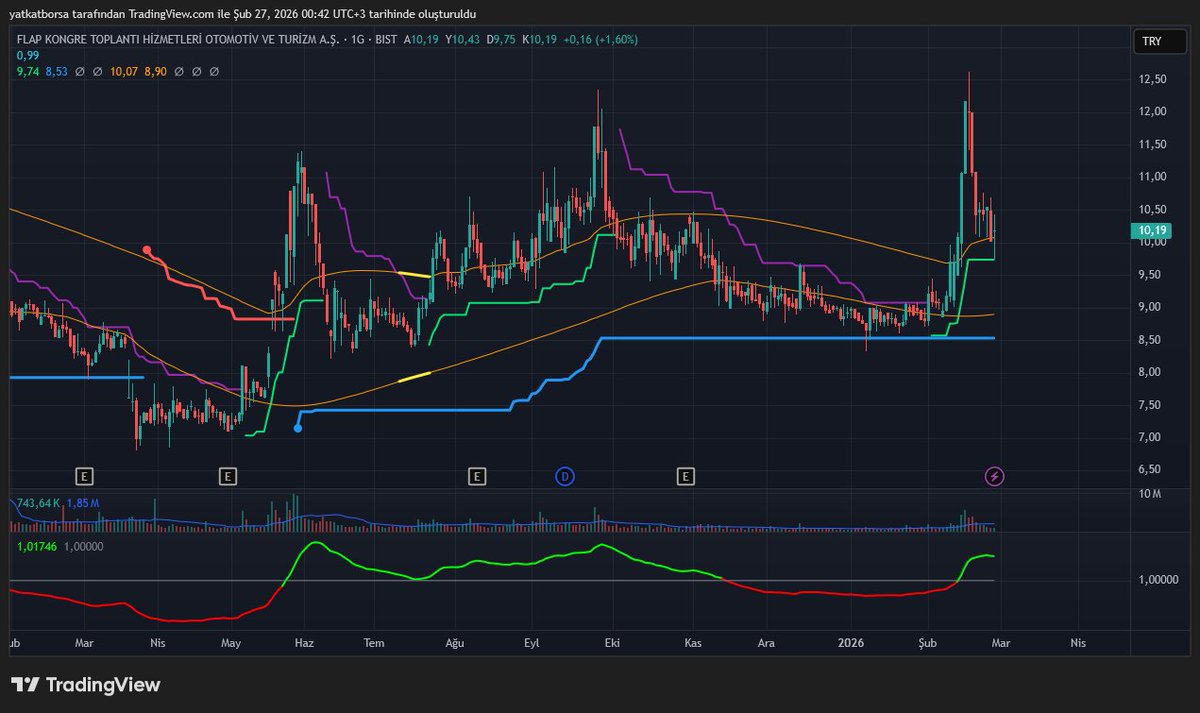Open the E marker between Ağu and Eyl

pos(478,476)
